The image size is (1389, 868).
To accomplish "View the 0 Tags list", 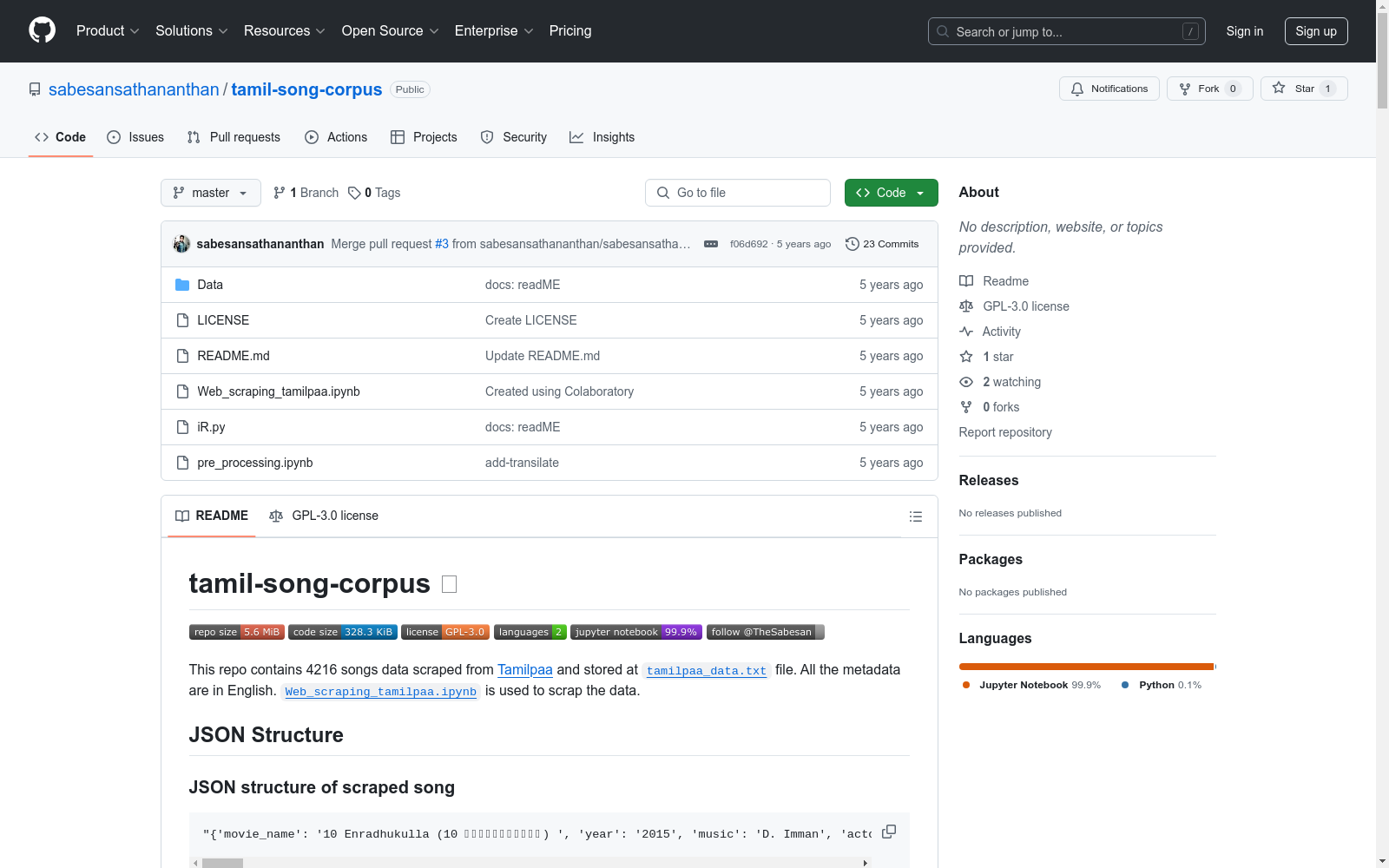I will [x=374, y=193].
